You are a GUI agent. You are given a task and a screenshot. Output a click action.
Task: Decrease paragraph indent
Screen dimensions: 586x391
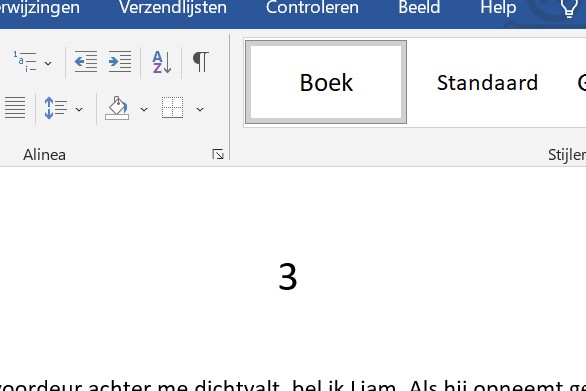(x=86, y=61)
